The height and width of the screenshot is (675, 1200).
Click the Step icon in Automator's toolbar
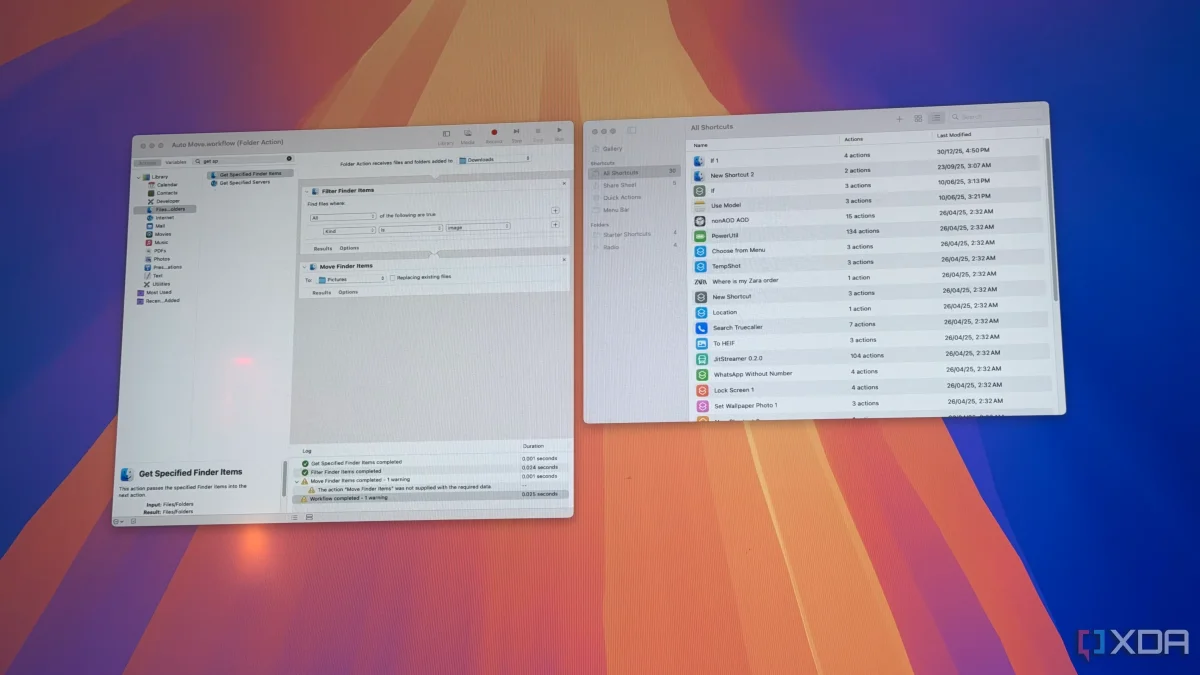click(517, 131)
